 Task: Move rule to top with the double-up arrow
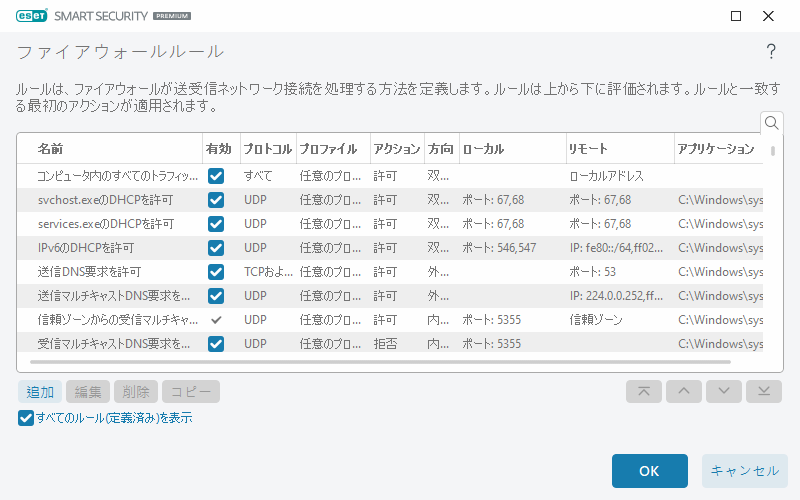tap(644, 391)
